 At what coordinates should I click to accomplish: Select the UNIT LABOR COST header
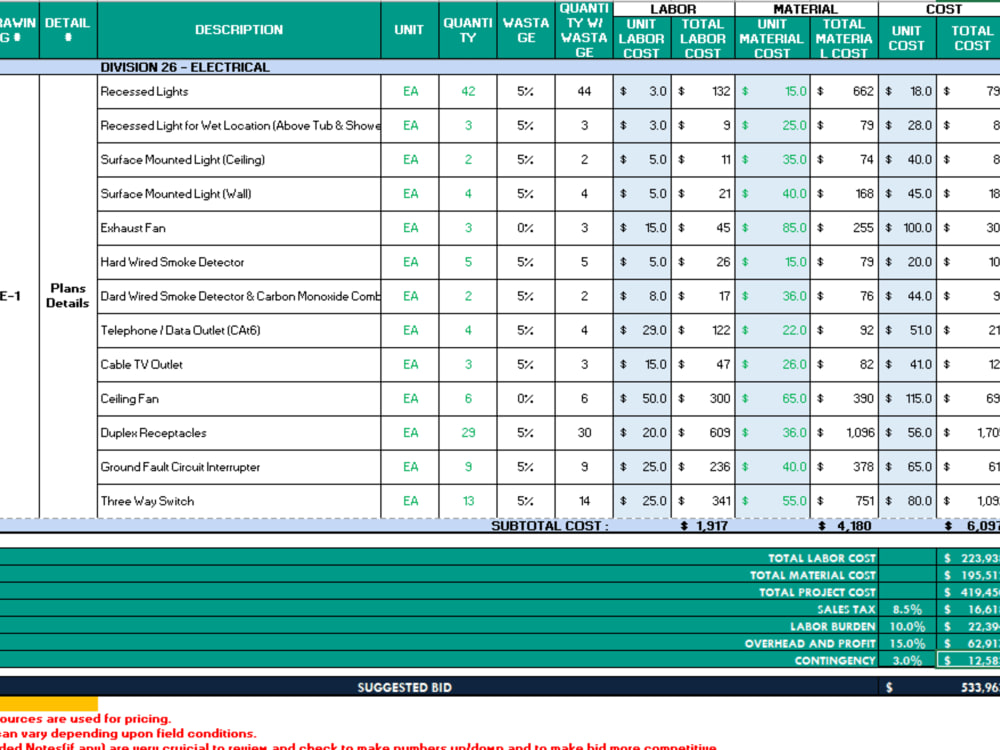tap(642, 38)
